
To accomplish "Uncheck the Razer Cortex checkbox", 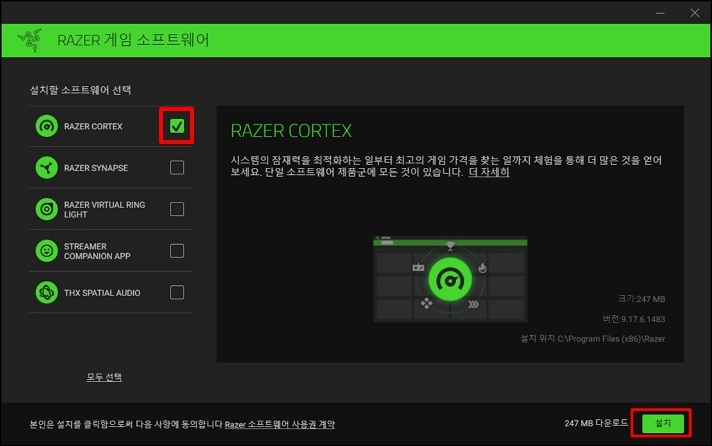I will (x=177, y=126).
